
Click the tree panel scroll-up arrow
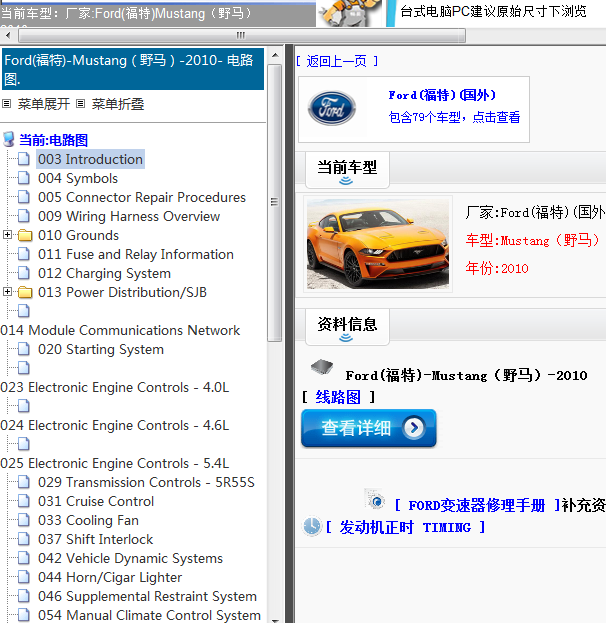(x=275, y=55)
